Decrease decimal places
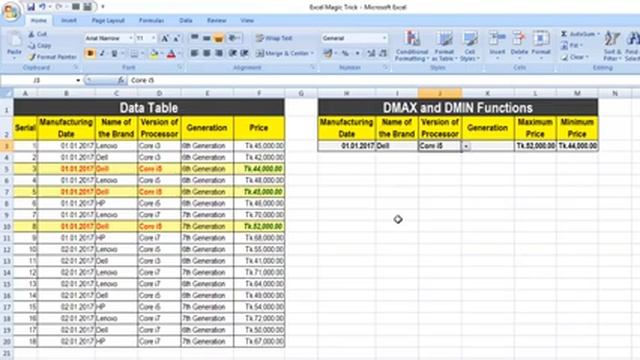640x360 pixels. 383,53
